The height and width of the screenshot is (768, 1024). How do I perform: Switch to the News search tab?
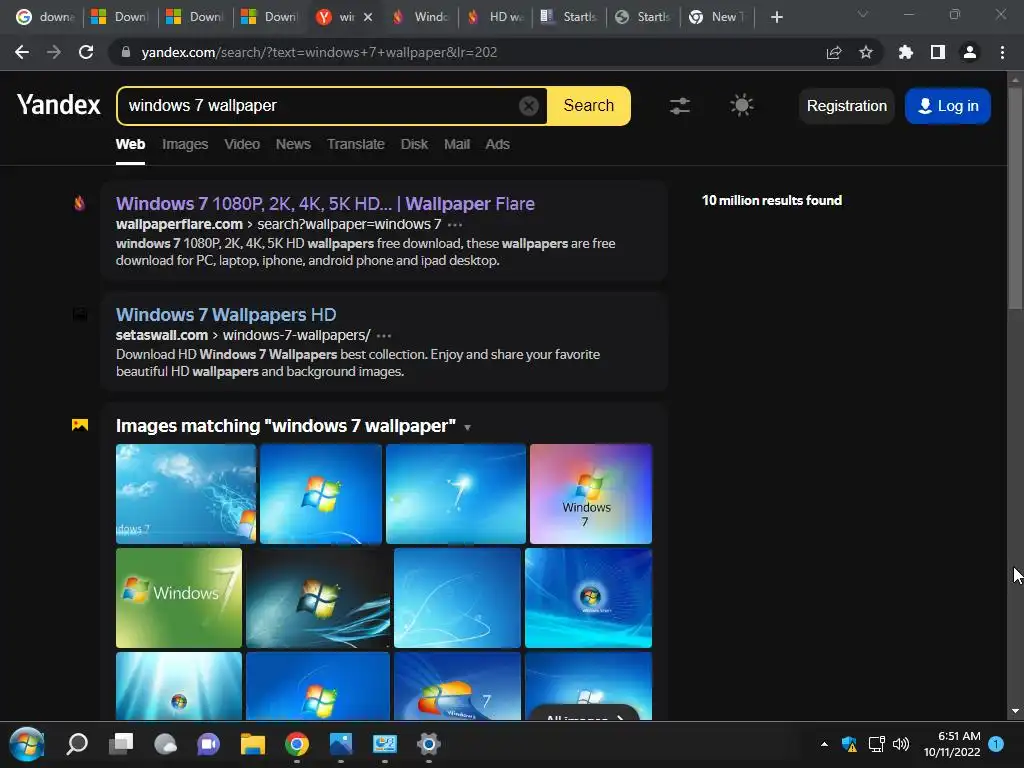click(x=293, y=144)
